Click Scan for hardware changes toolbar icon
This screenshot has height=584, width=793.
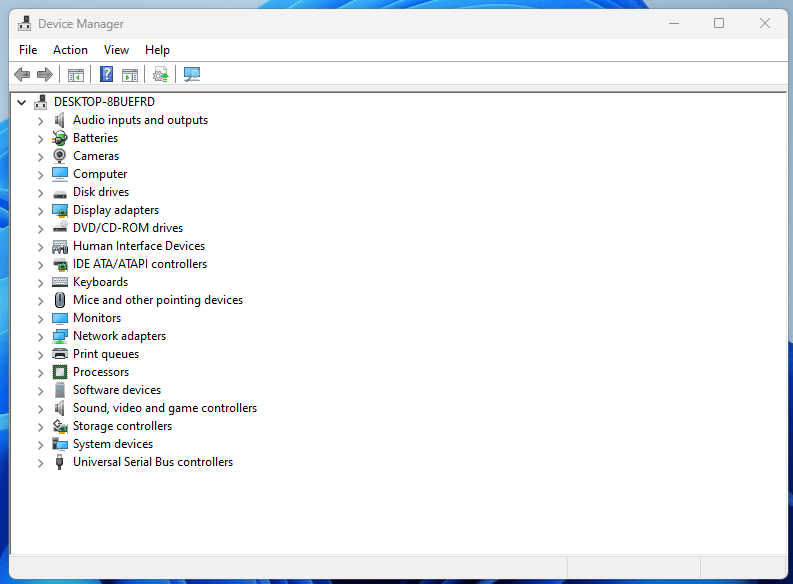(192, 74)
